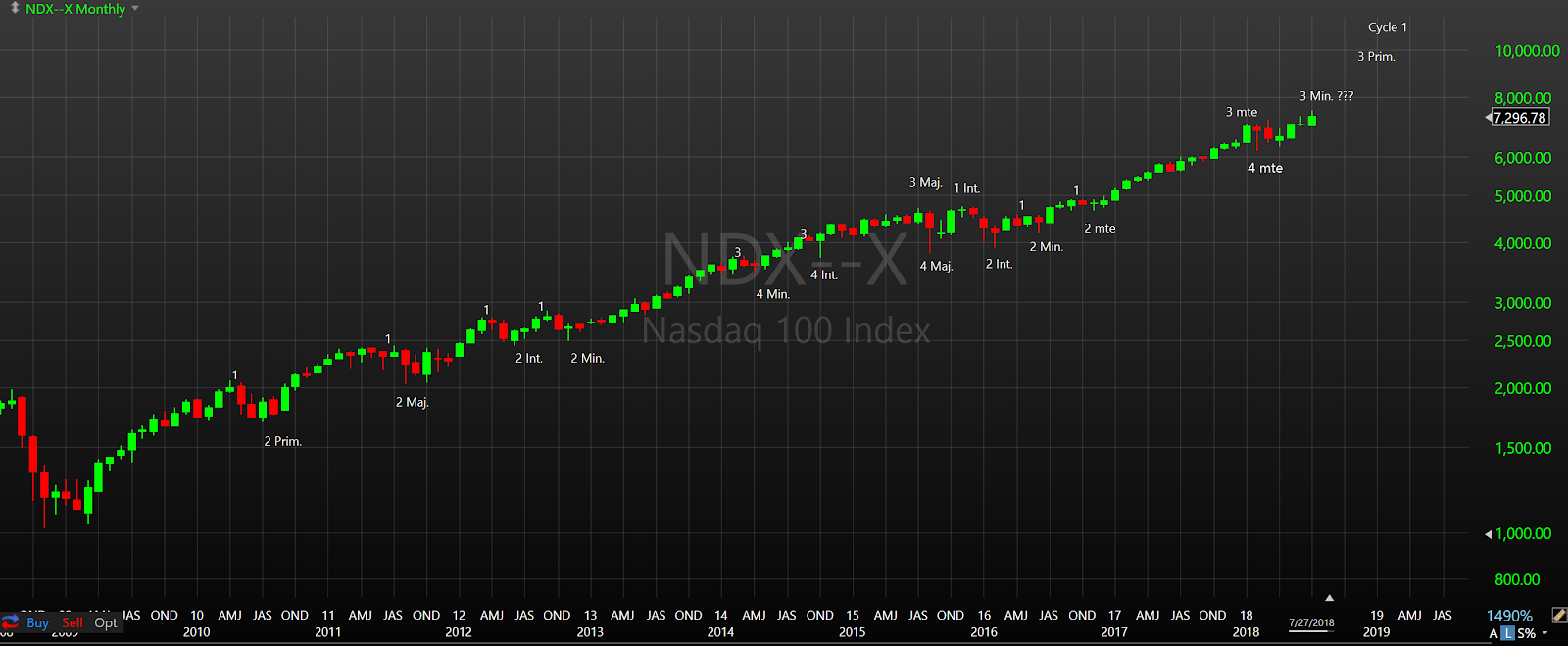Screen dimensions: 1568x646
Task: Click the 2010 year label
Action: pyautogui.click(x=196, y=632)
